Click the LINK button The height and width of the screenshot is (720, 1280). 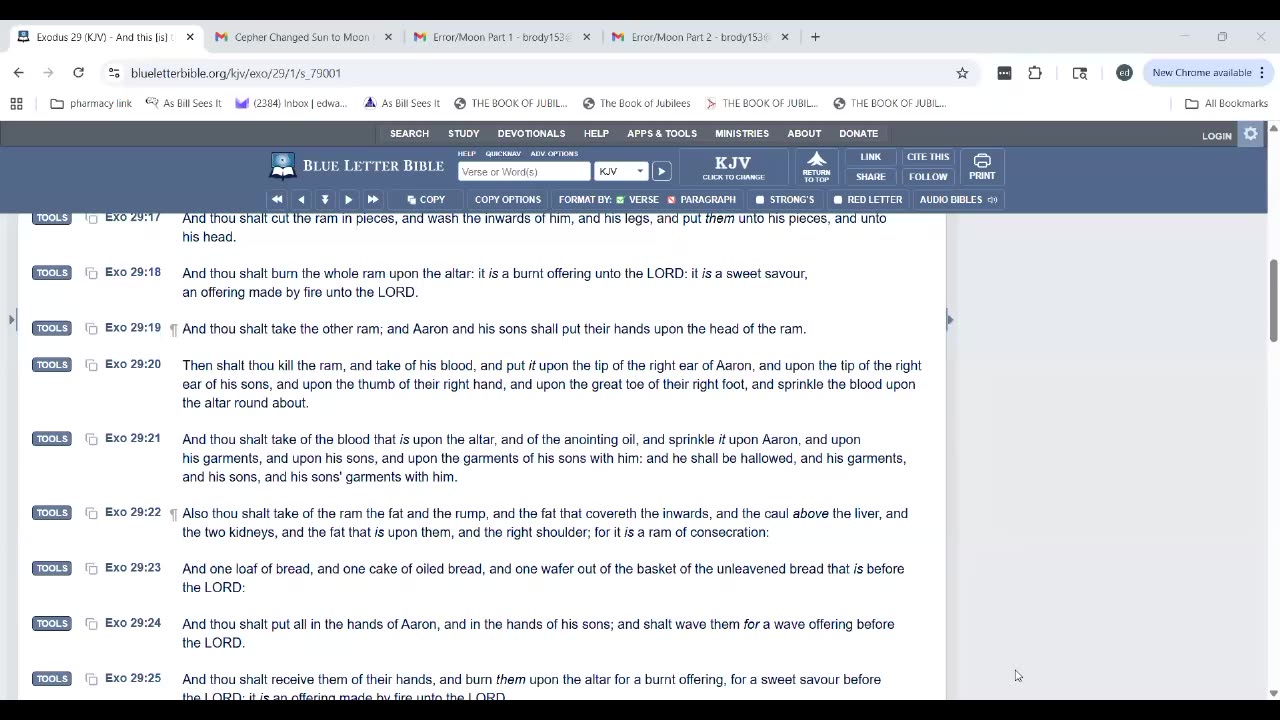coord(870,157)
